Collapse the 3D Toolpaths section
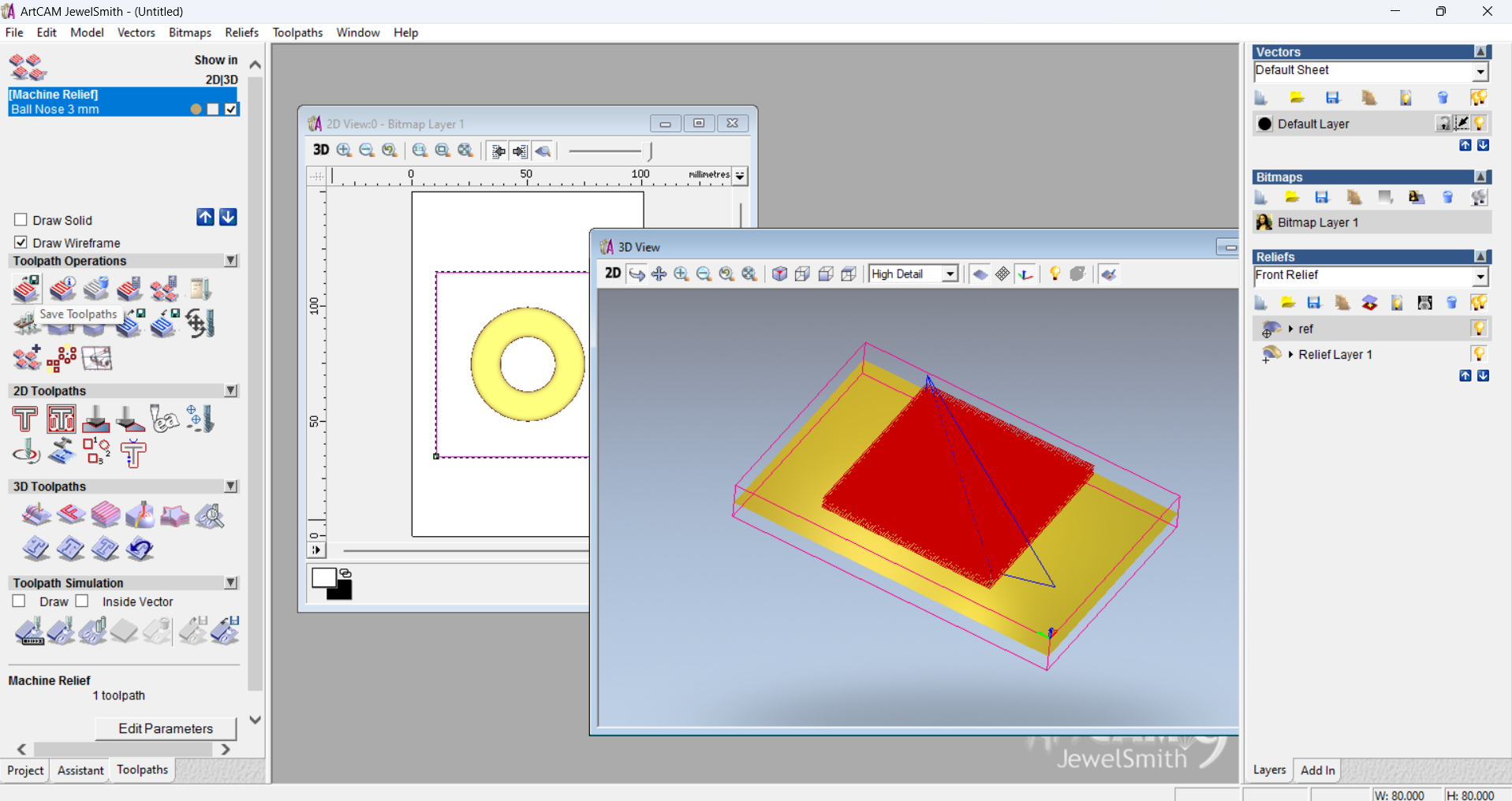The image size is (1512, 801). tap(231, 486)
